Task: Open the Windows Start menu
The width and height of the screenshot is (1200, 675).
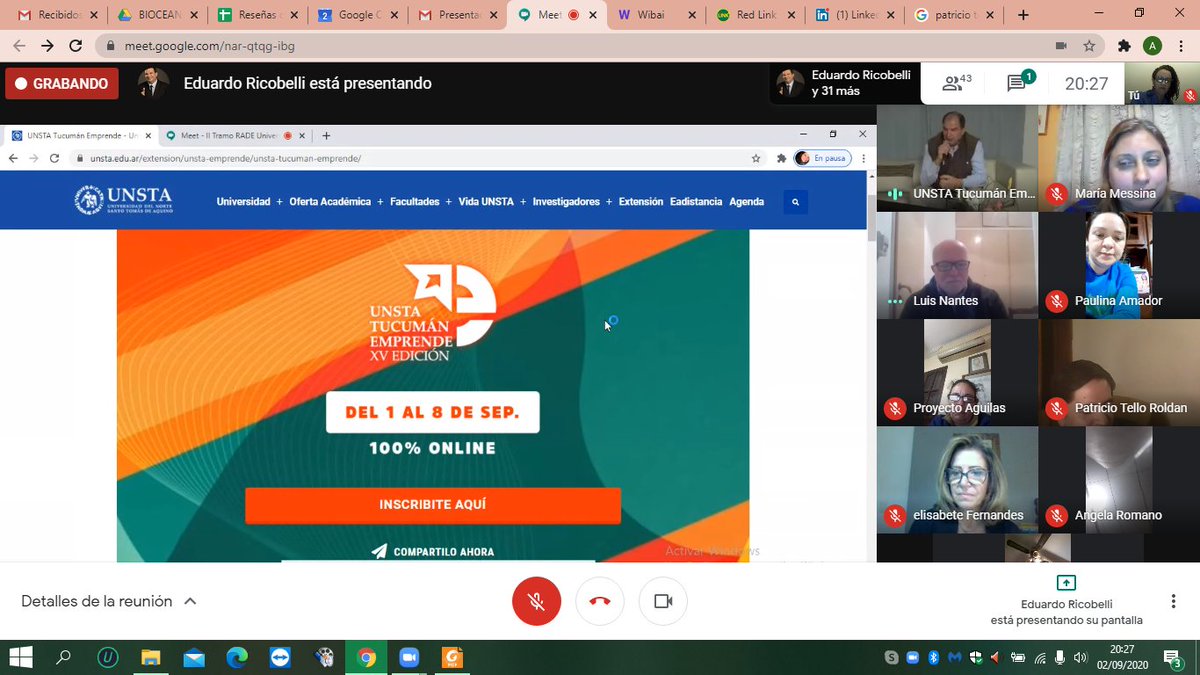Action: [20, 657]
